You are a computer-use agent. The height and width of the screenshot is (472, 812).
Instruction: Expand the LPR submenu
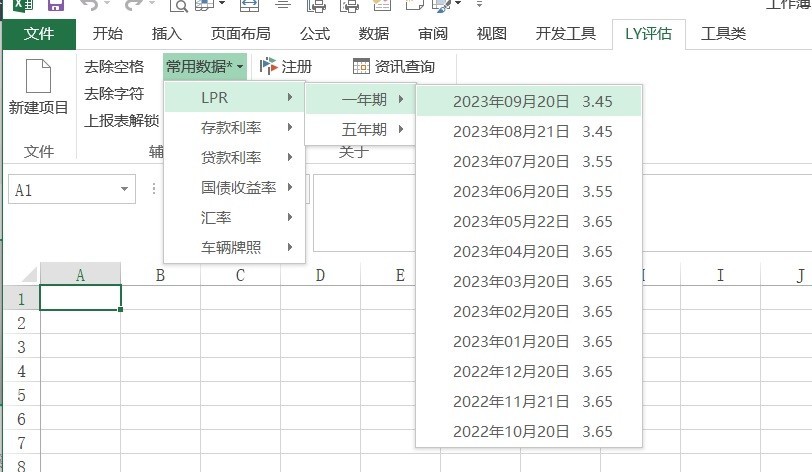pos(234,97)
